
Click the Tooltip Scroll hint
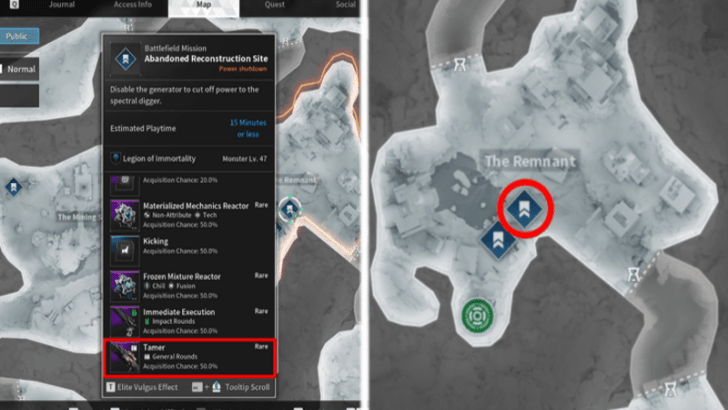(245, 387)
